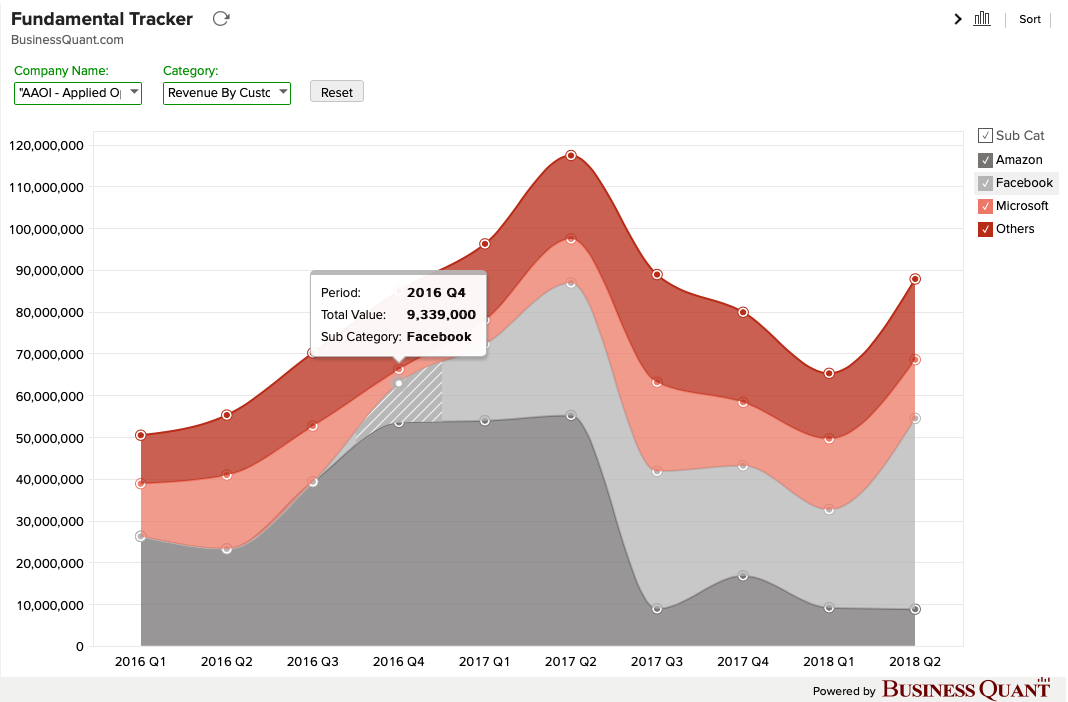
Task: Click the Business Quant logo
Action: pyautogui.click(x=965, y=689)
